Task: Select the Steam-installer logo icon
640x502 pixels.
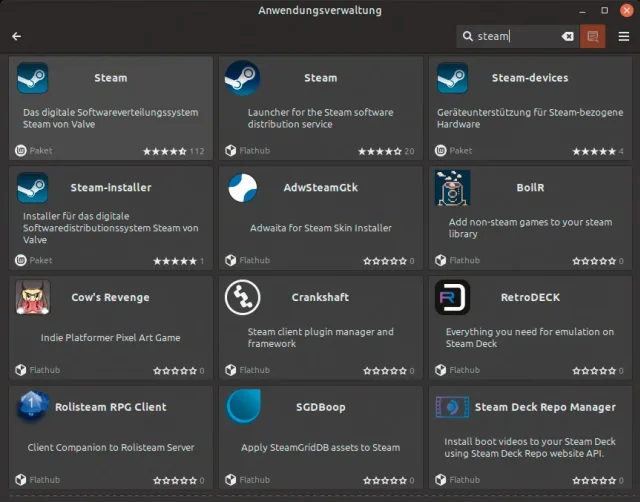Action: click(x=33, y=187)
